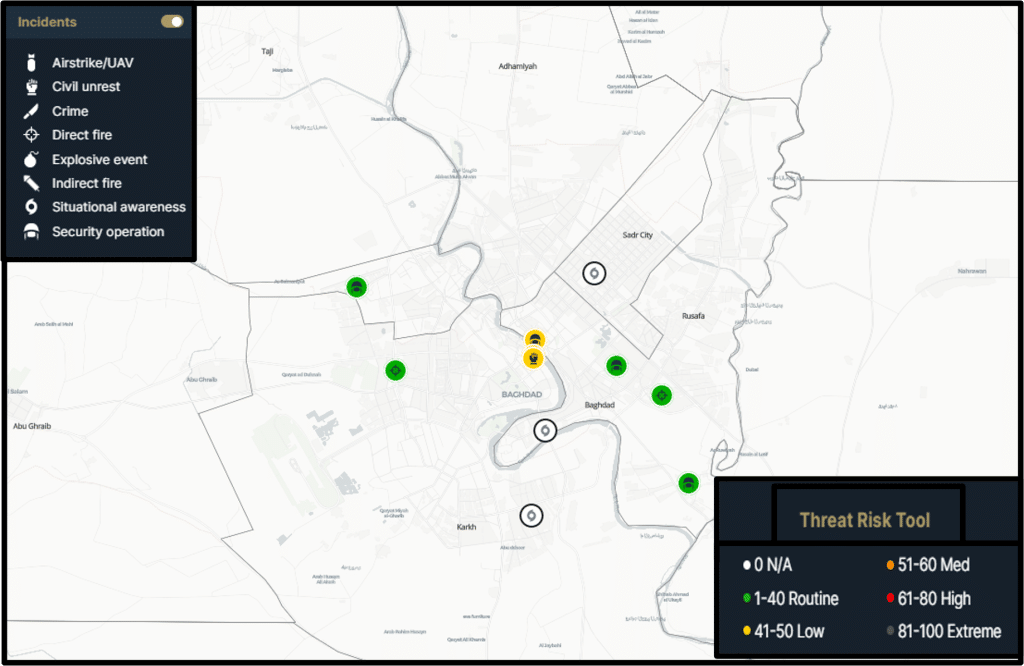
Task: Click the Adhamiyah label on the map
Action: (x=517, y=66)
